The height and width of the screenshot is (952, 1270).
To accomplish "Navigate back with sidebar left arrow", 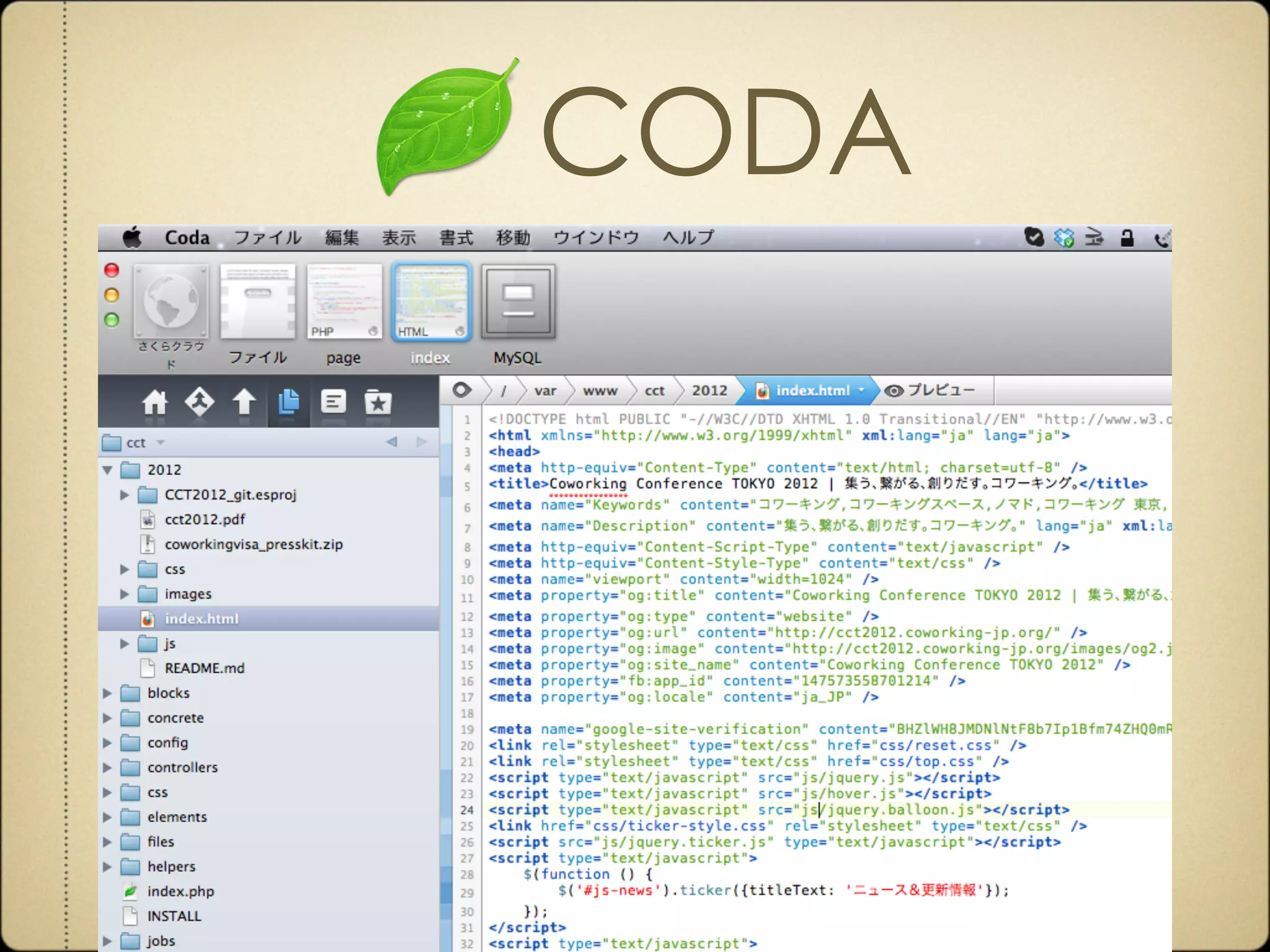I will pos(392,442).
